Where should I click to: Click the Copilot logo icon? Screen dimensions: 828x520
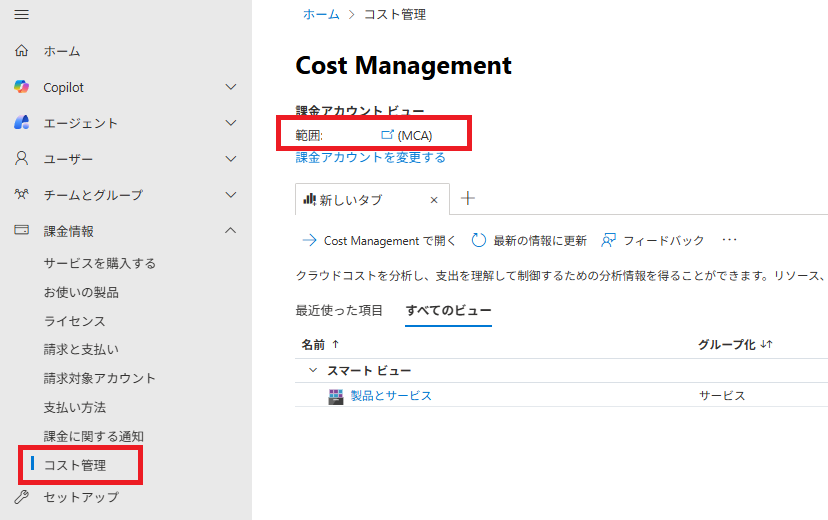(21, 87)
